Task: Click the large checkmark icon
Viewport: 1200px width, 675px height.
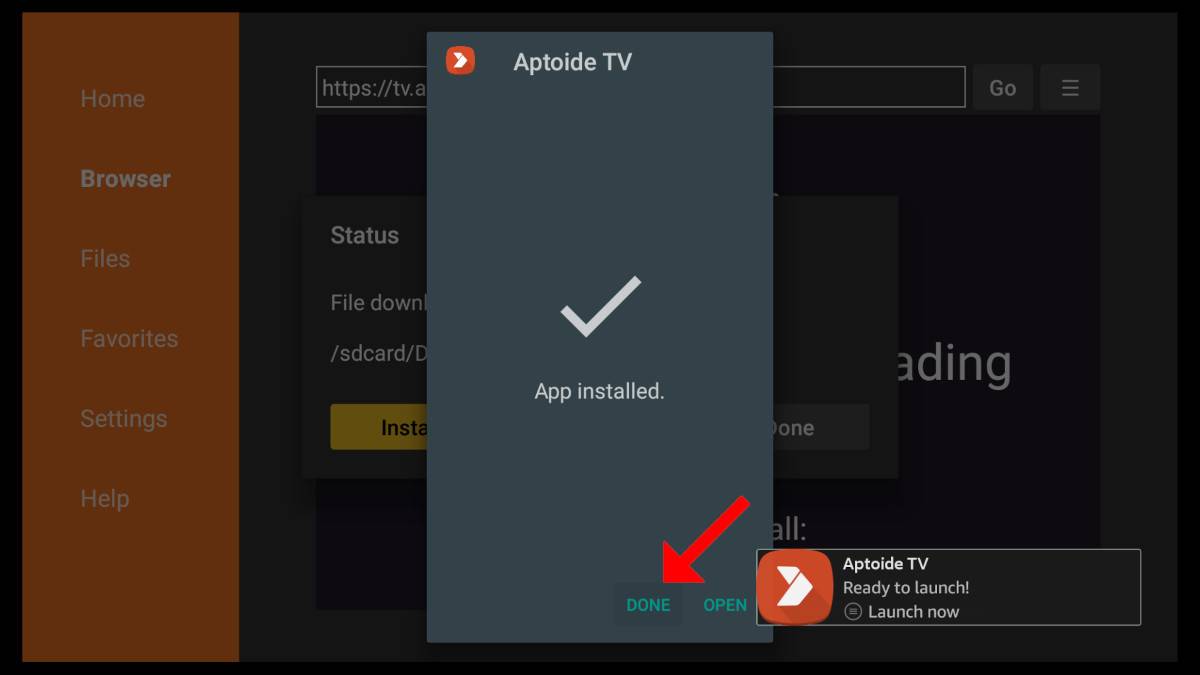Action: point(600,306)
